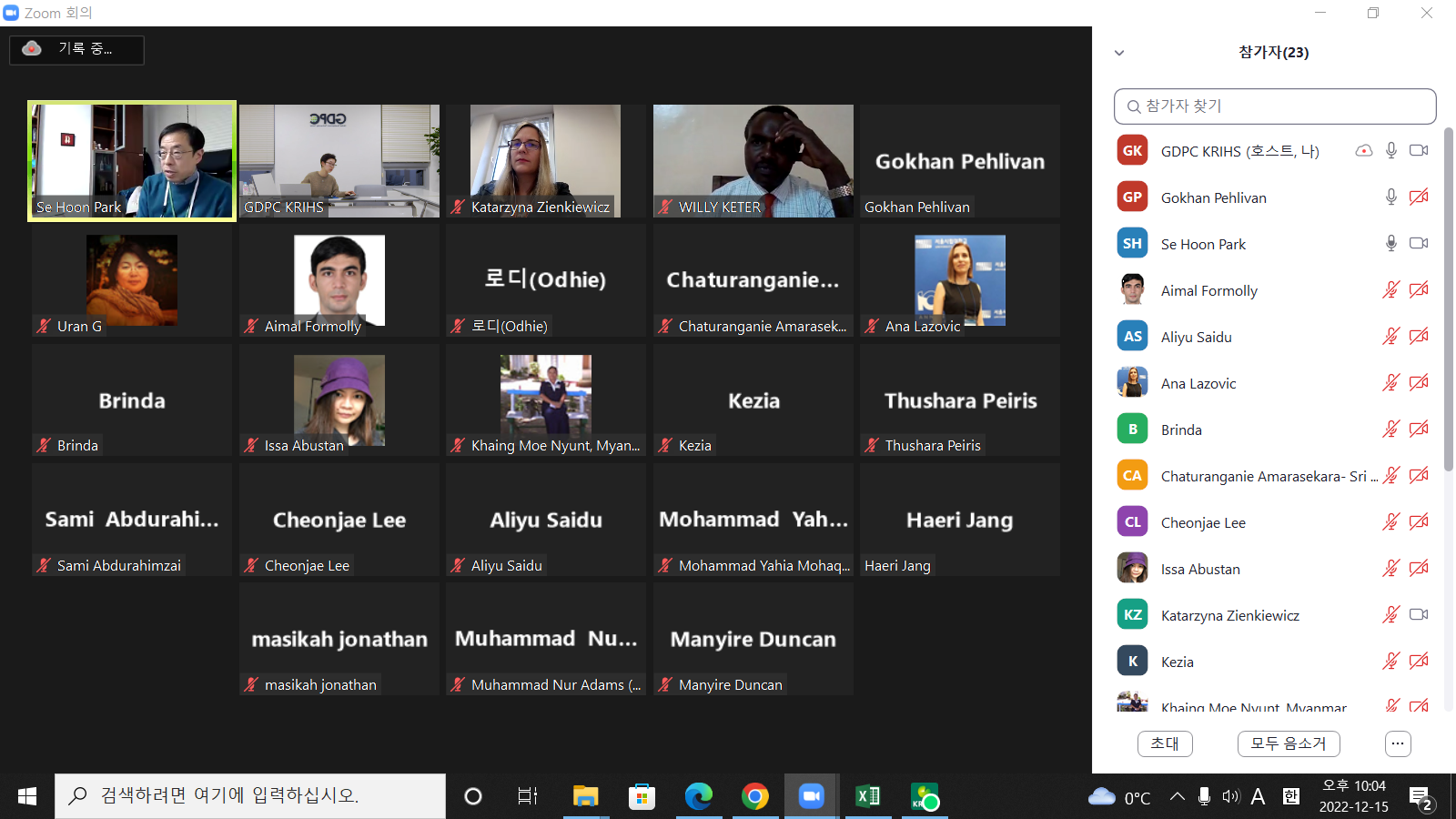The width and height of the screenshot is (1456, 819).
Task: Click the cloud recording icon next to GDPC KRIHS
Action: [x=1363, y=151]
